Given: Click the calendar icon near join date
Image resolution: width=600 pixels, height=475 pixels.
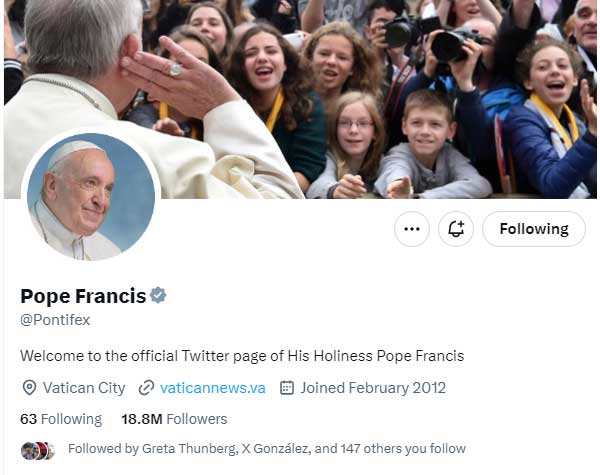Looking at the screenshot, I should pos(287,388).
